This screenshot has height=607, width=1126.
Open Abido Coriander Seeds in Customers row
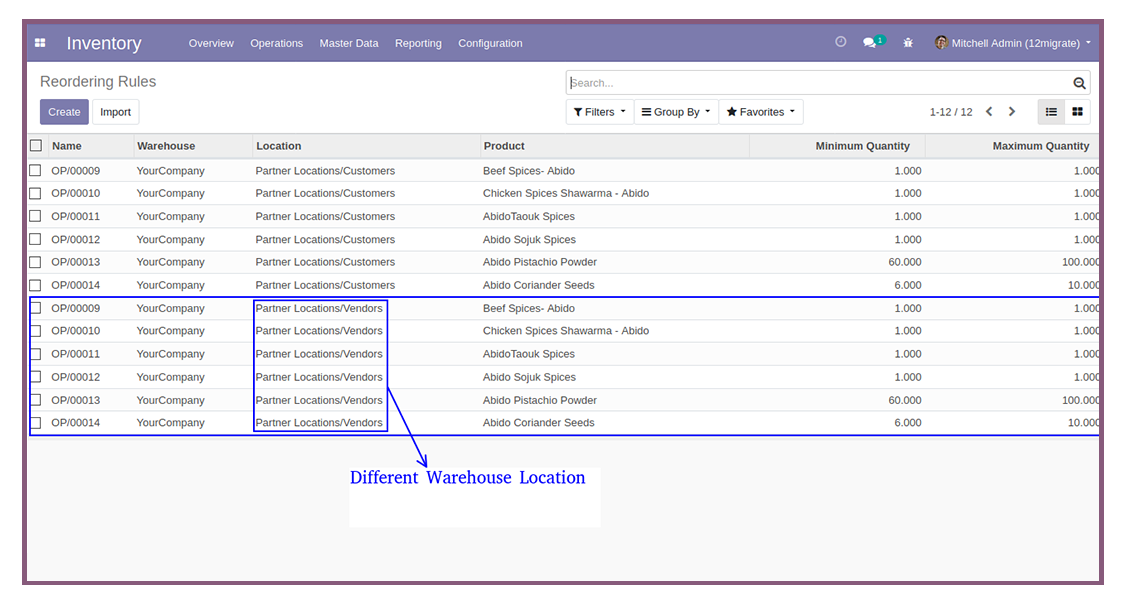click(539, 285)
